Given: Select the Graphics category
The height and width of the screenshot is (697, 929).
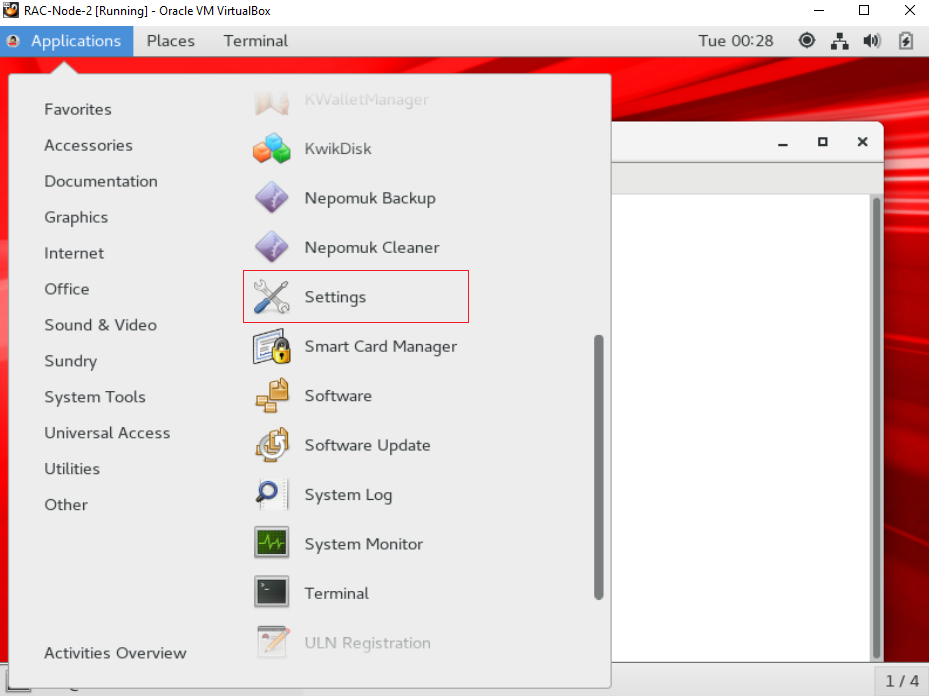Looking at the screenshot, I should [x=76, y=218].
